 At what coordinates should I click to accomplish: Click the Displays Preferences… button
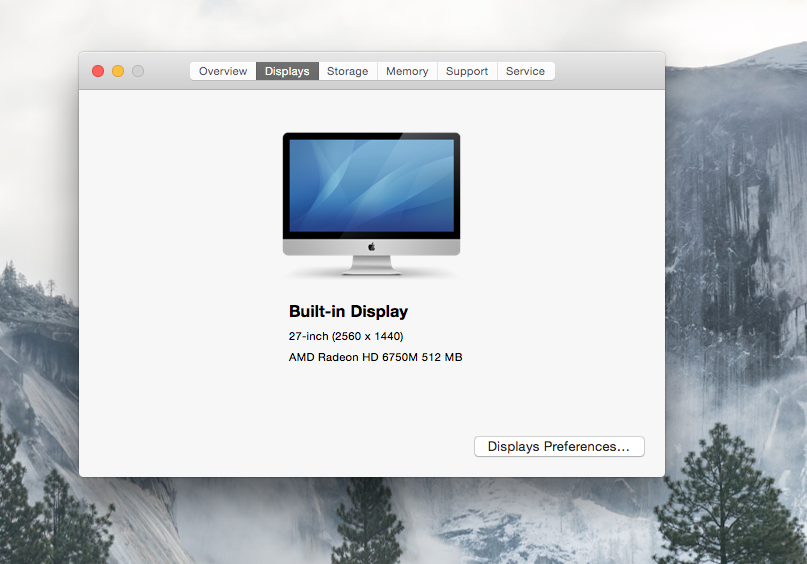point(559,446)
